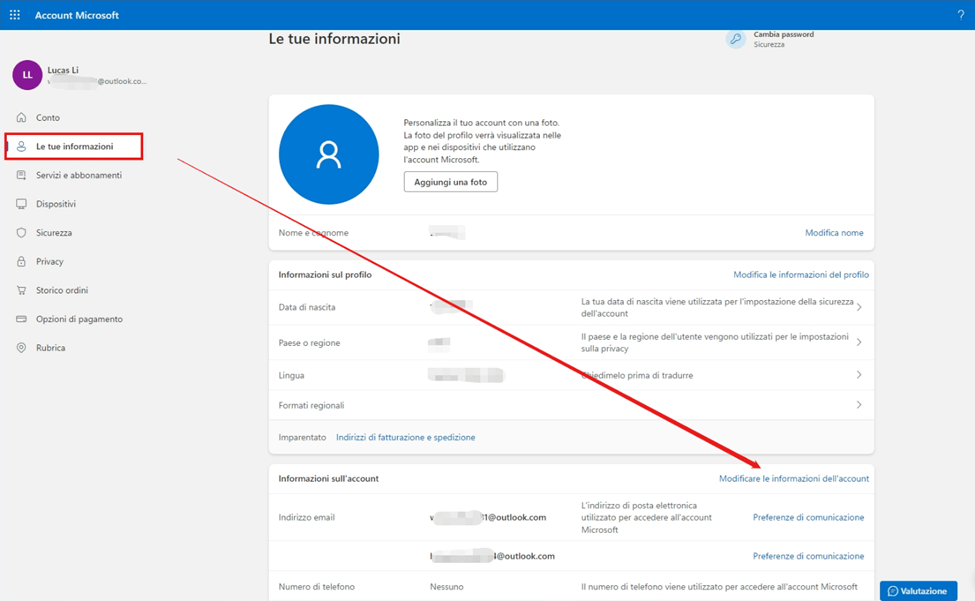Open Servizi e abbonamenti section
This screenshot has height=601, width=975.
pyautogui.click(x=79, y=175)
